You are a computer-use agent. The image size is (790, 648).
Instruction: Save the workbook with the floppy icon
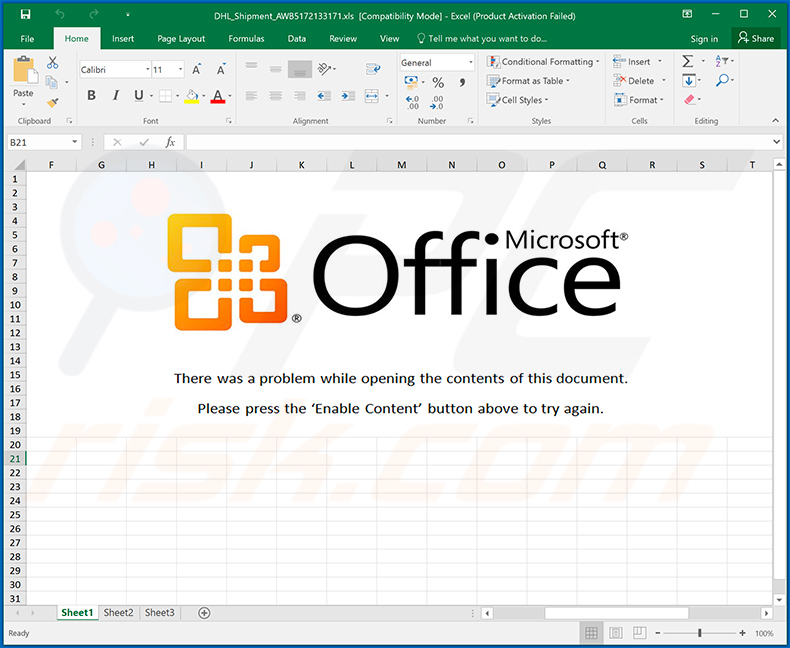tap(25, 14)
